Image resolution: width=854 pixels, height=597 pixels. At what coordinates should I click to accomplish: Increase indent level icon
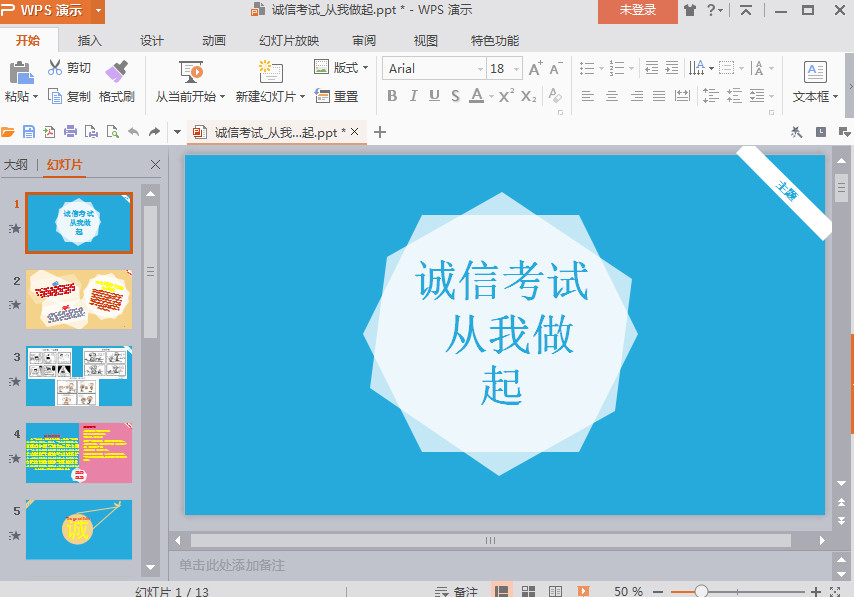[x=672, y=68]
